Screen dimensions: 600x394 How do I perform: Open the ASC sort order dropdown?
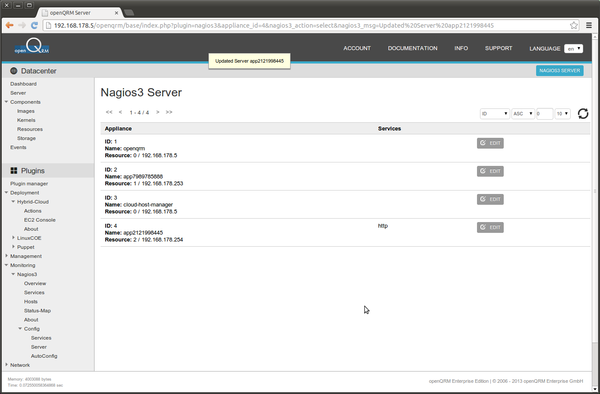click(x=523, y=114)
